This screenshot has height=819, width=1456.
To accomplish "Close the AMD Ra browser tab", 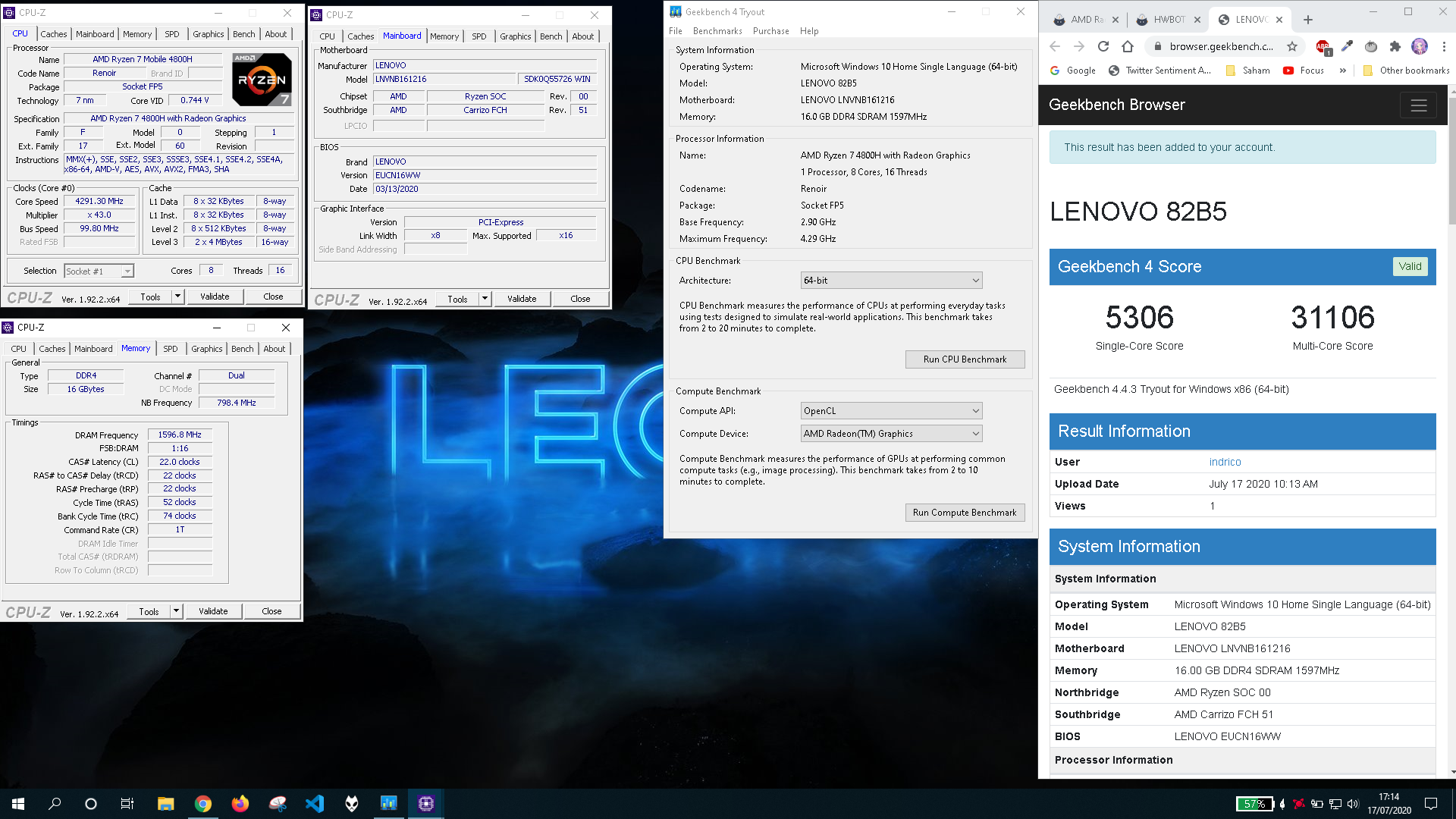I will coord(1116,20).
